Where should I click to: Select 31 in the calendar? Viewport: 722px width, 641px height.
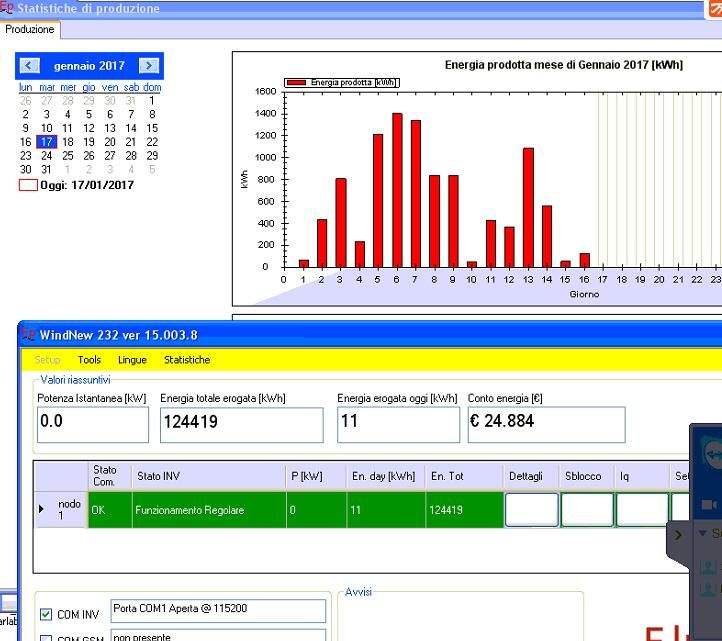point(46,169)
